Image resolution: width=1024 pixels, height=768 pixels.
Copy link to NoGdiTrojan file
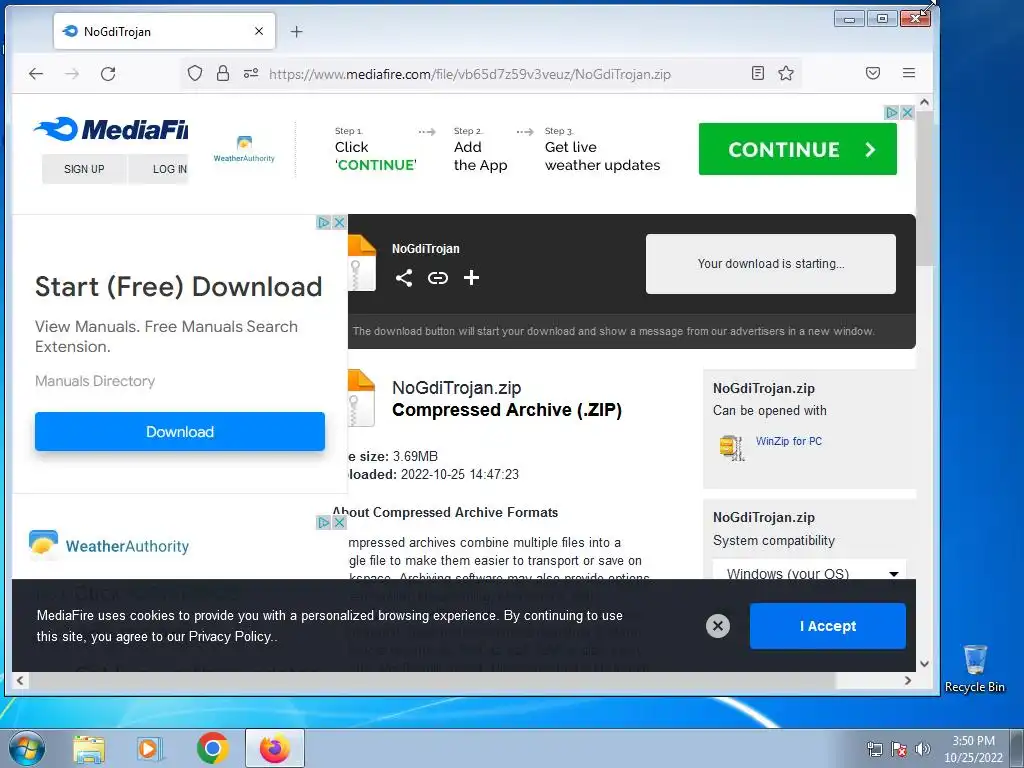(438, 278)
